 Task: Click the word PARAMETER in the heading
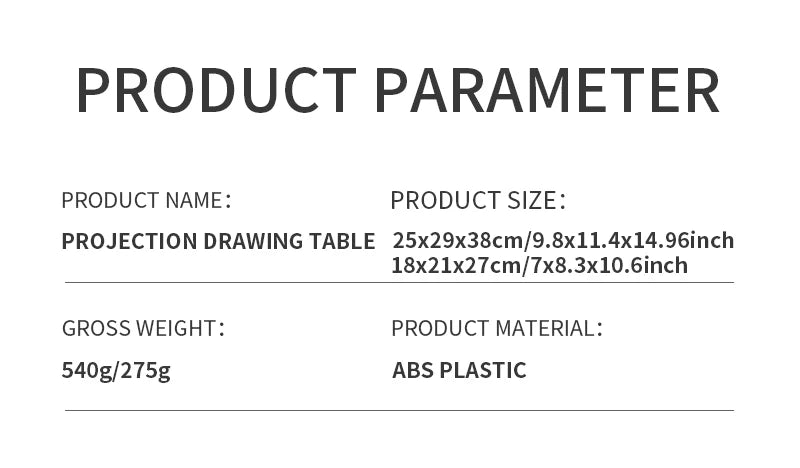547,89
